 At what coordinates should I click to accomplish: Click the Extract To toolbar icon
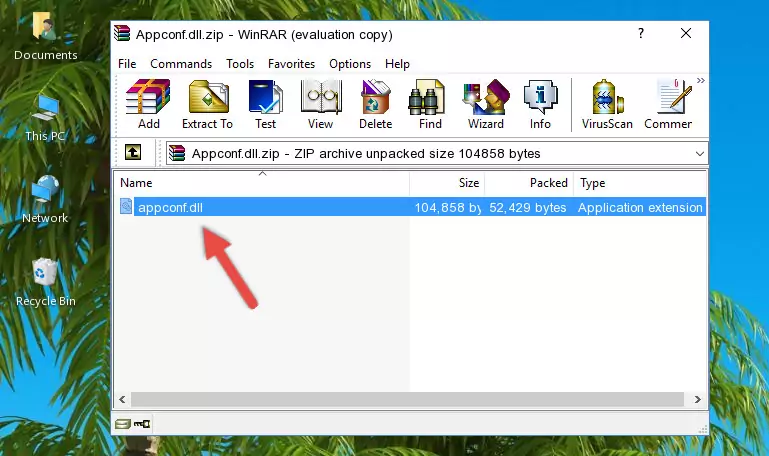[207, 104]
